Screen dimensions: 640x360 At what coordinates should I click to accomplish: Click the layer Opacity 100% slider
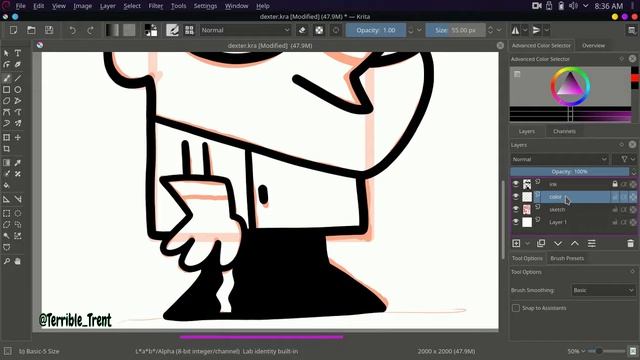pyautogui.click(x=570, y=172)
